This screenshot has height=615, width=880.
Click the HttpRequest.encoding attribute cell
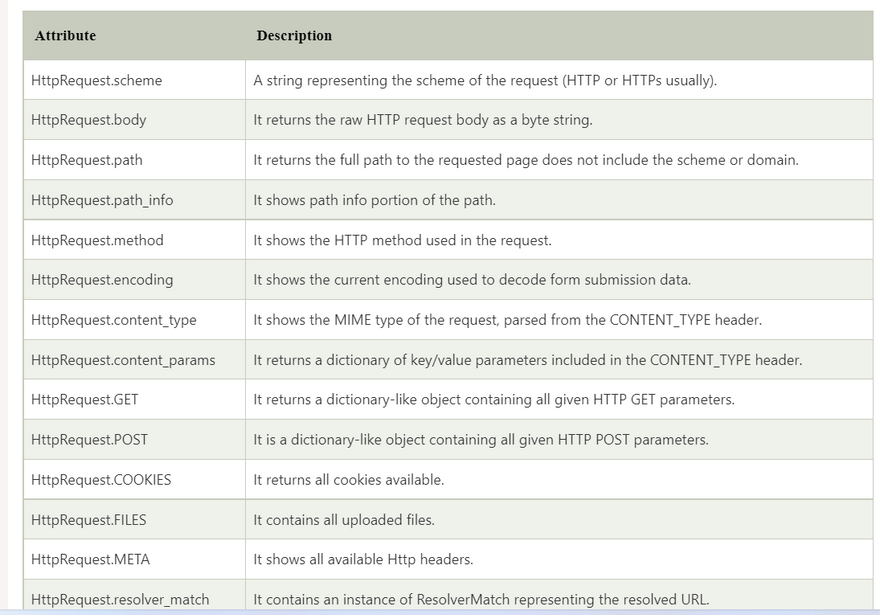(102, 280)
